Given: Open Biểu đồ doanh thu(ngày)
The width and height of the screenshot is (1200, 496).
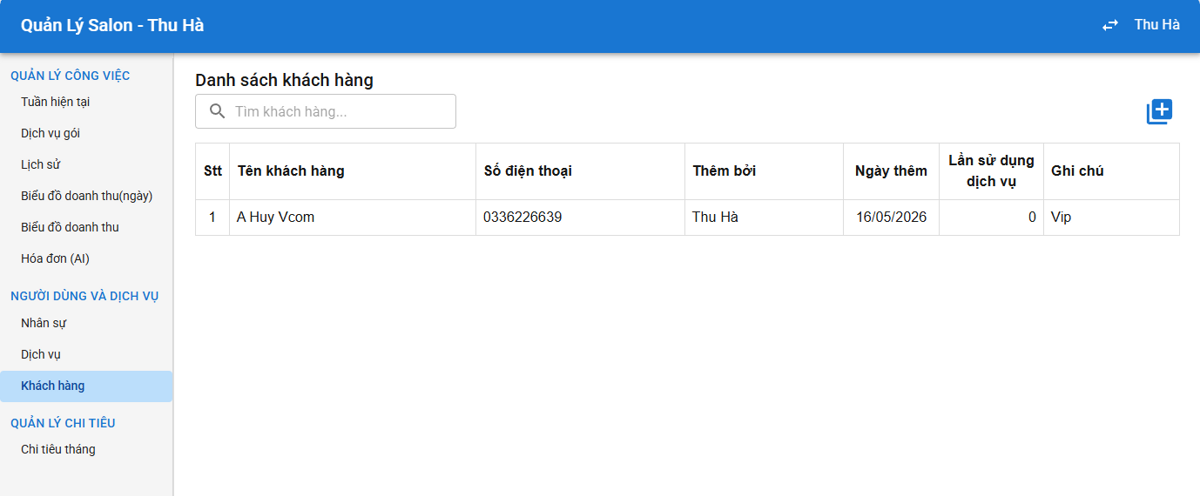Looking at the screenshot, I should coord(86,196).
